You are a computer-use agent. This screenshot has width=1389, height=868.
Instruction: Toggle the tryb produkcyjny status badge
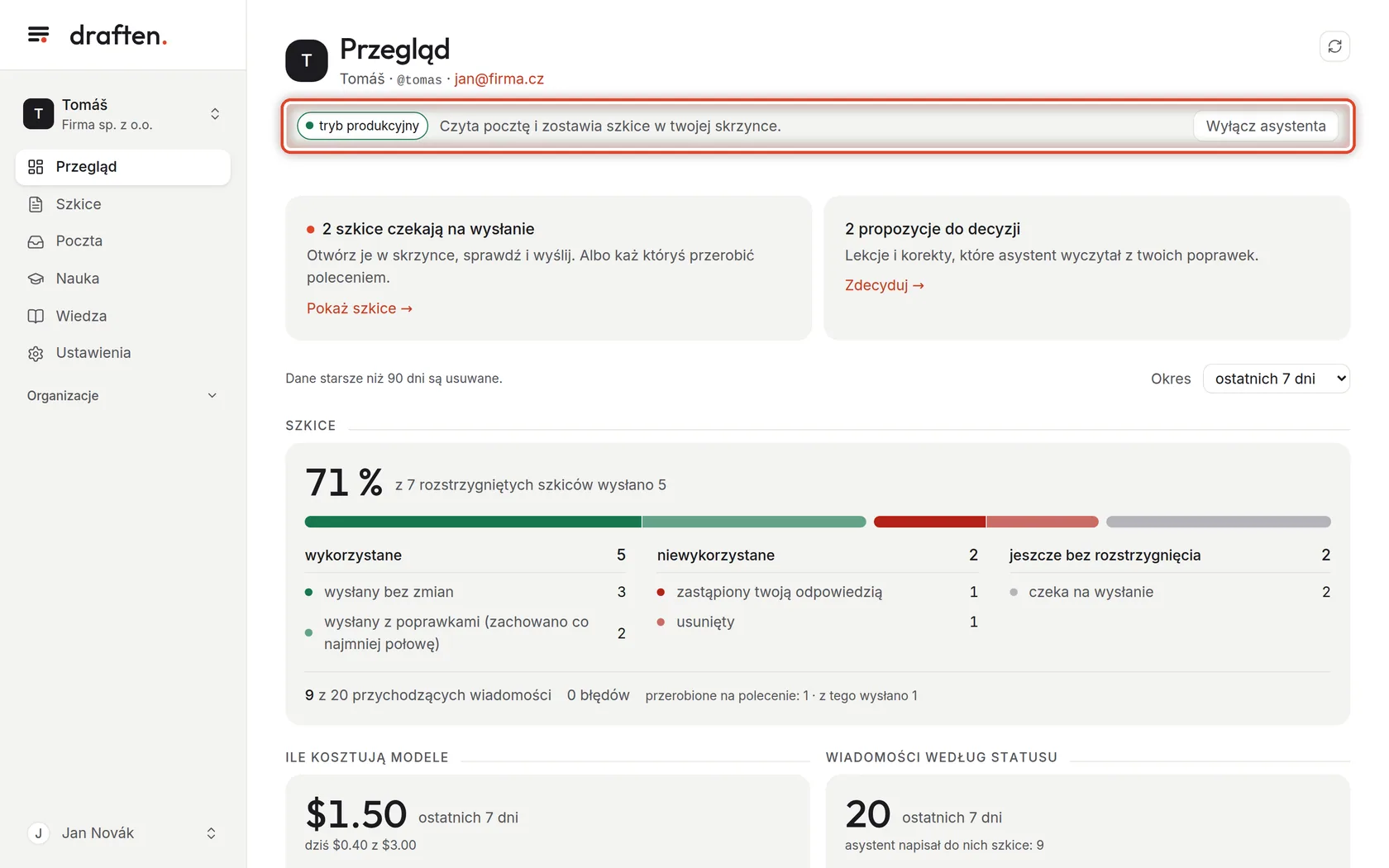[x=362, y=126]
